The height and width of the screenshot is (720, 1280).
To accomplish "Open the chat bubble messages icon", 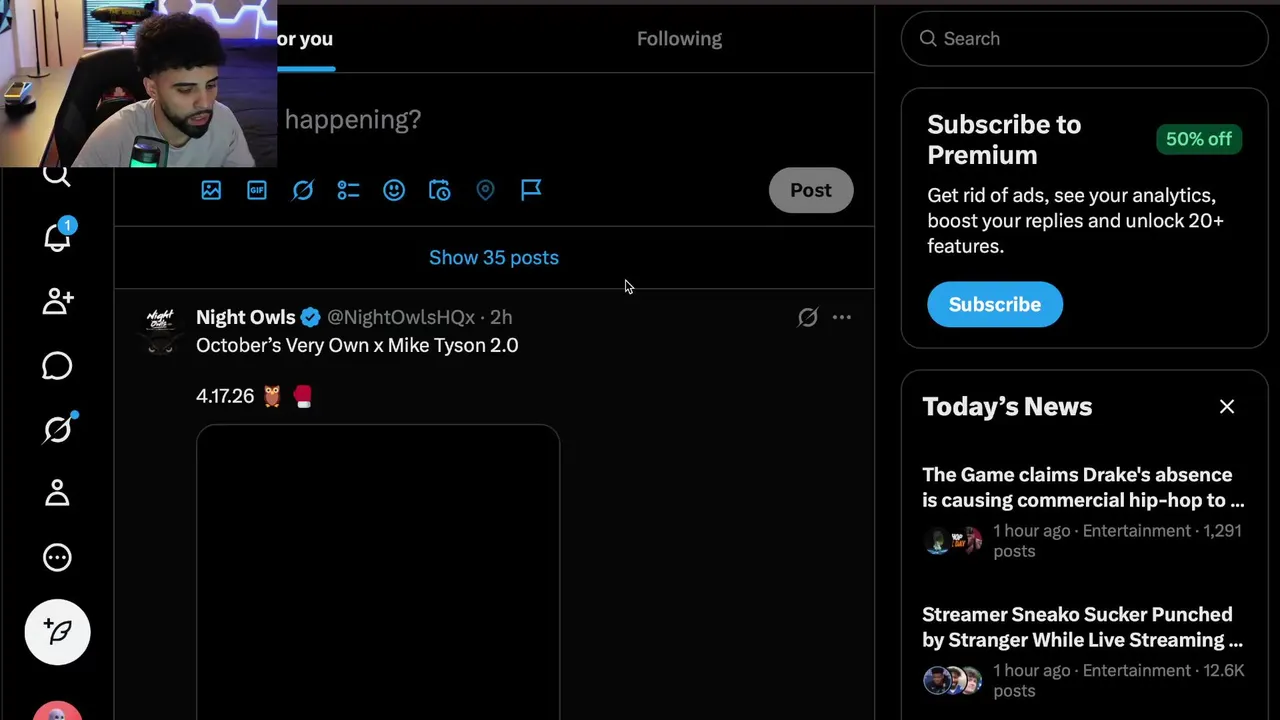I will (57, 366).
